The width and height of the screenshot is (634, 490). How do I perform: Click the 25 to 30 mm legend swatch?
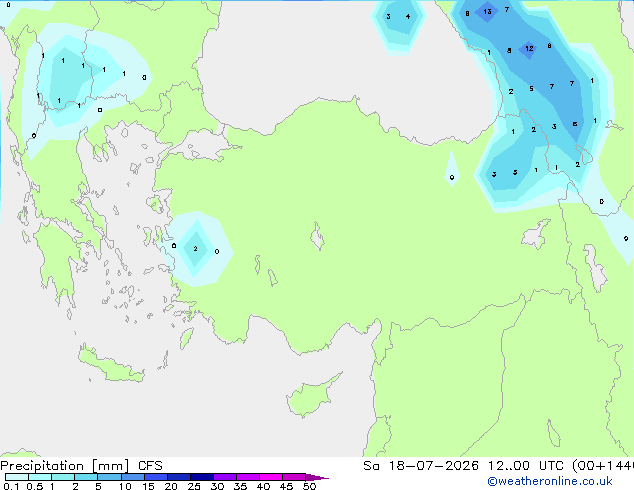point(201,477)
